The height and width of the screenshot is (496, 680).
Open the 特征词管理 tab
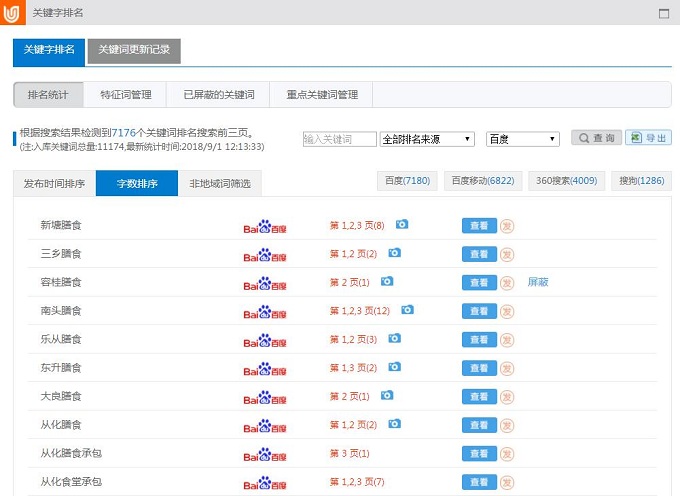point(126,95)
